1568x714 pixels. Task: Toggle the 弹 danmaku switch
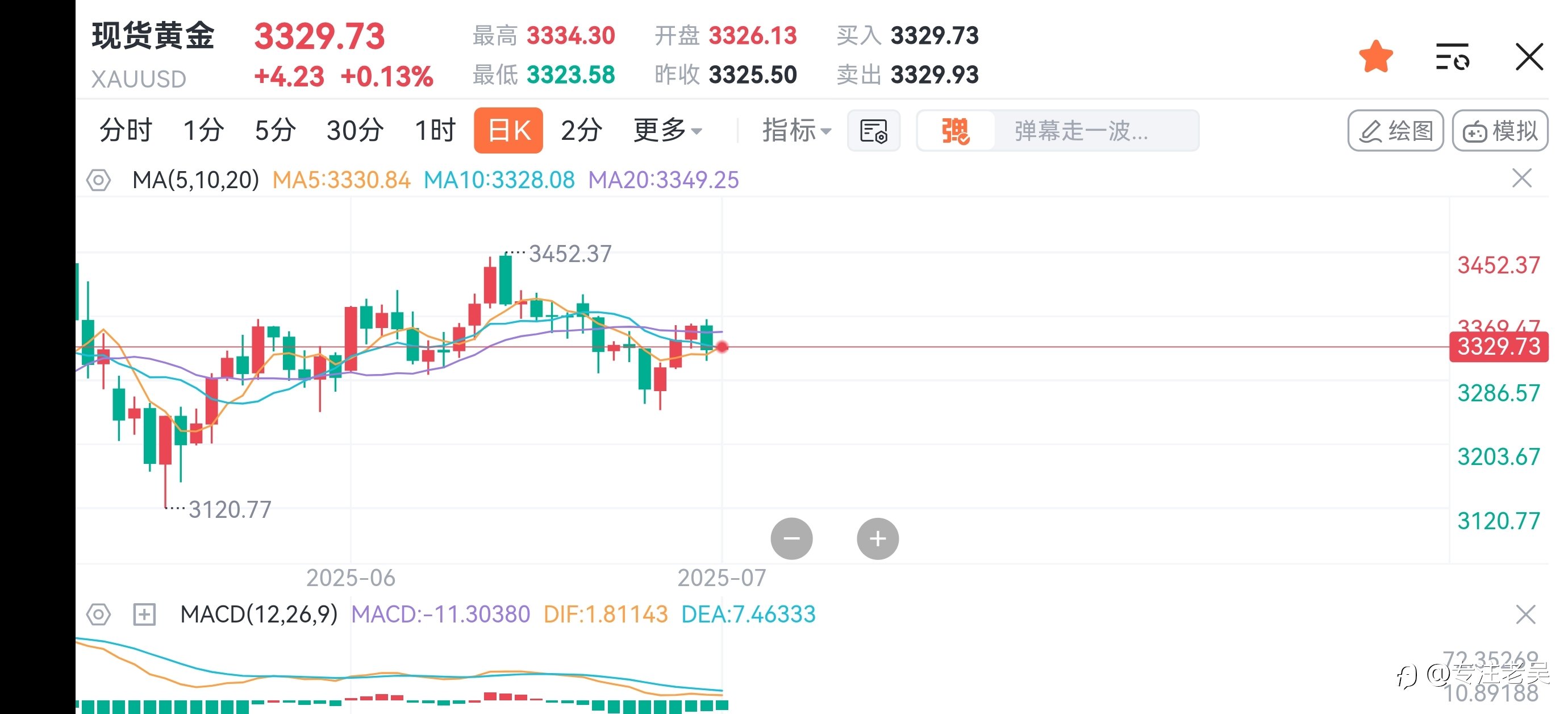pos(955,131)
